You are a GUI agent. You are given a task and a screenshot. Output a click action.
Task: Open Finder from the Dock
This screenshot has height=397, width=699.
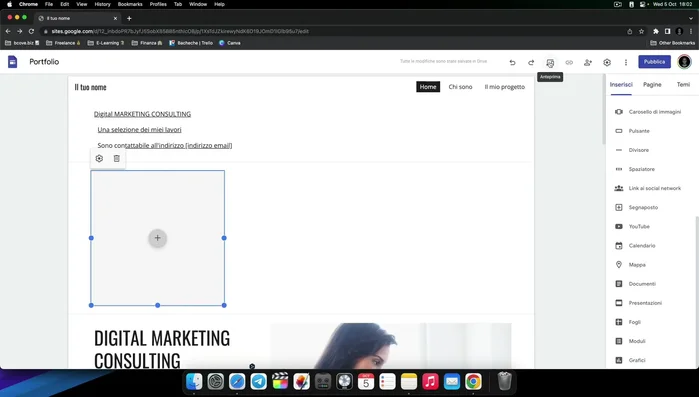194,381
